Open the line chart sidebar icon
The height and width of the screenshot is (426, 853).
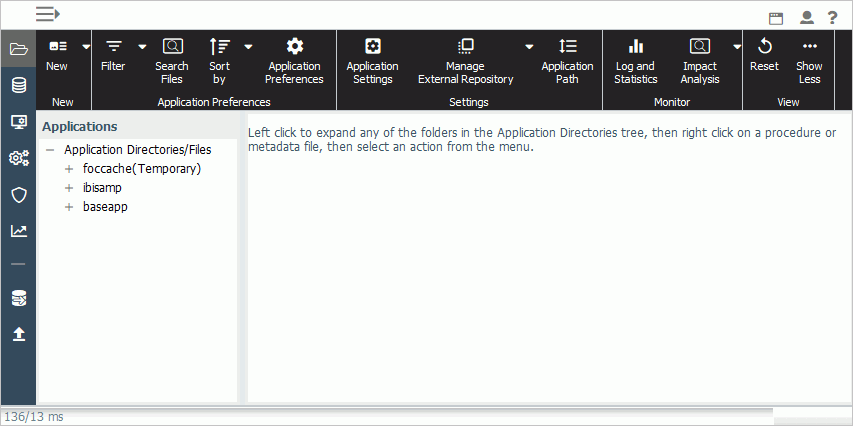18,231
